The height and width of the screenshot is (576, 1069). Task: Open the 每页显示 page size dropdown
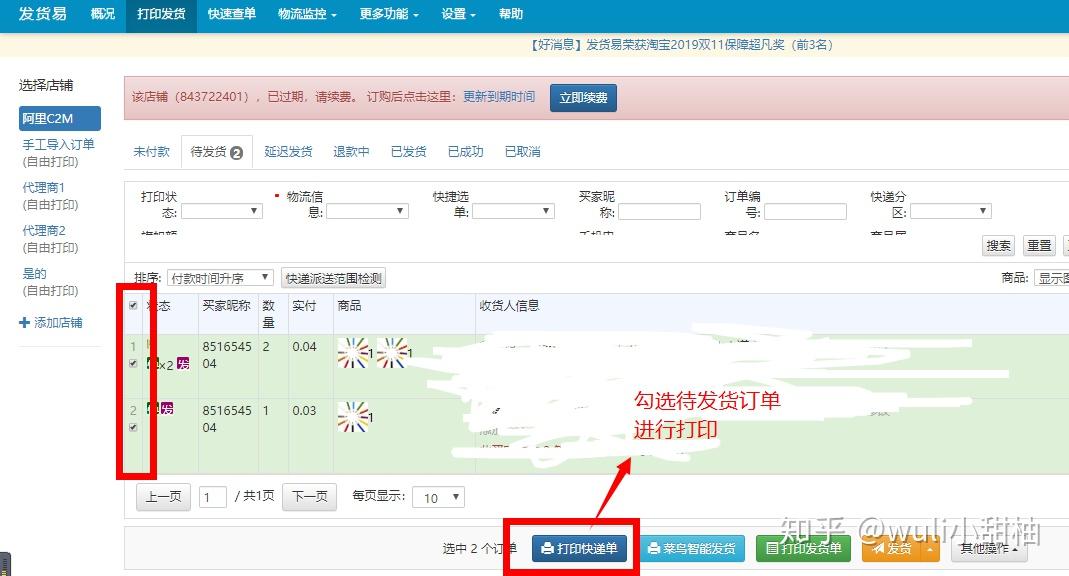(438, 497)
